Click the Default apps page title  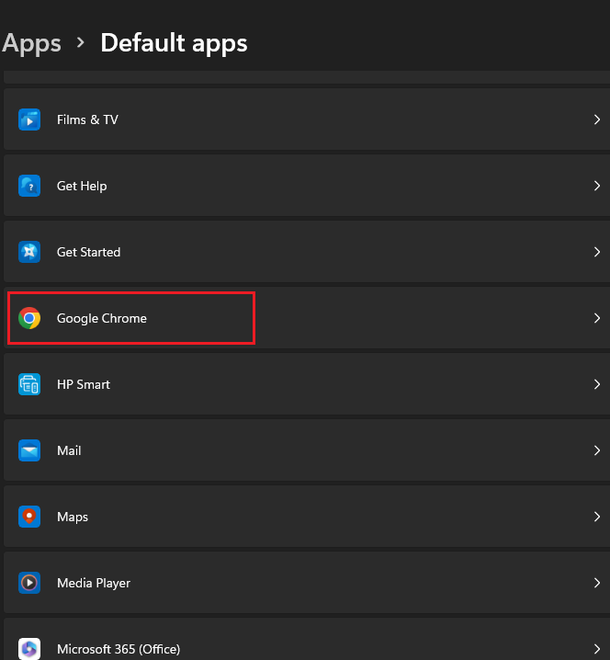[x=174, y=44]
